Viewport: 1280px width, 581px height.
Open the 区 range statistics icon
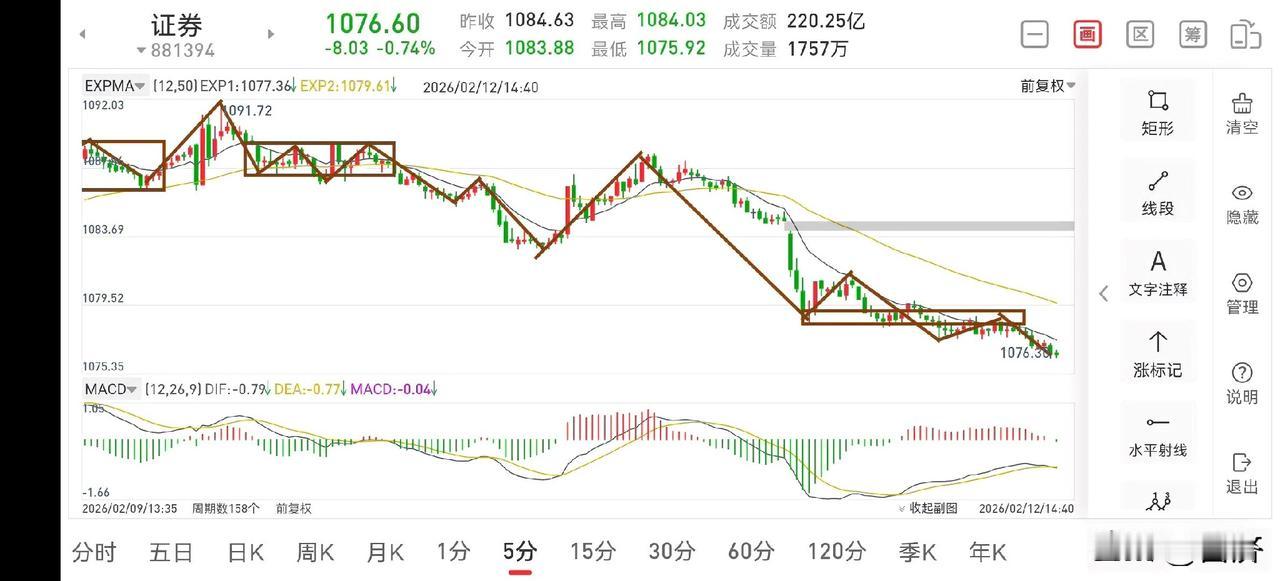point(1140,34)
